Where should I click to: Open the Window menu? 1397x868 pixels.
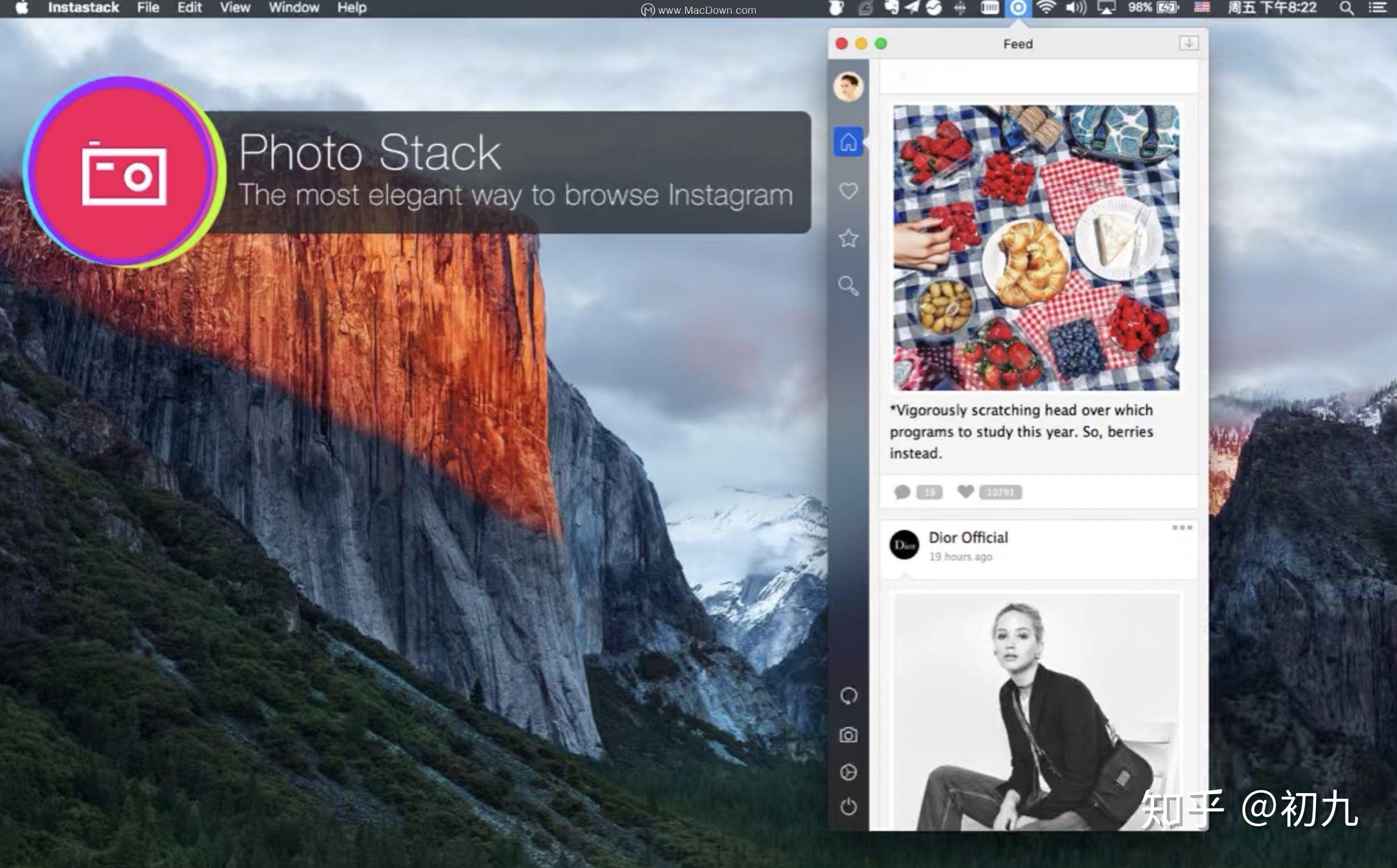[x=294, y=8]
